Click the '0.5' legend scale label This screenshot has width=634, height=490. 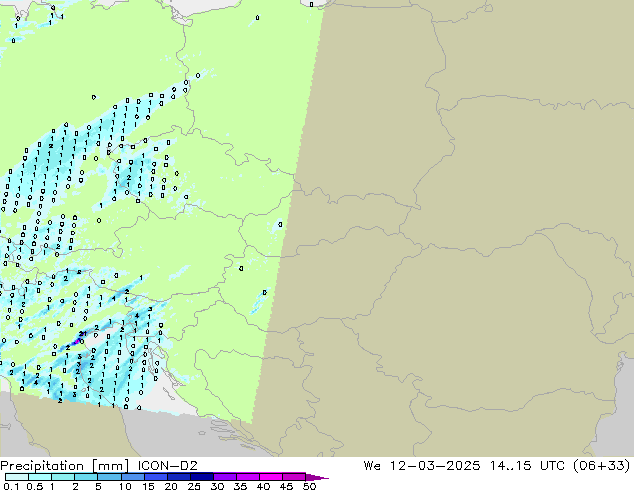34,486
